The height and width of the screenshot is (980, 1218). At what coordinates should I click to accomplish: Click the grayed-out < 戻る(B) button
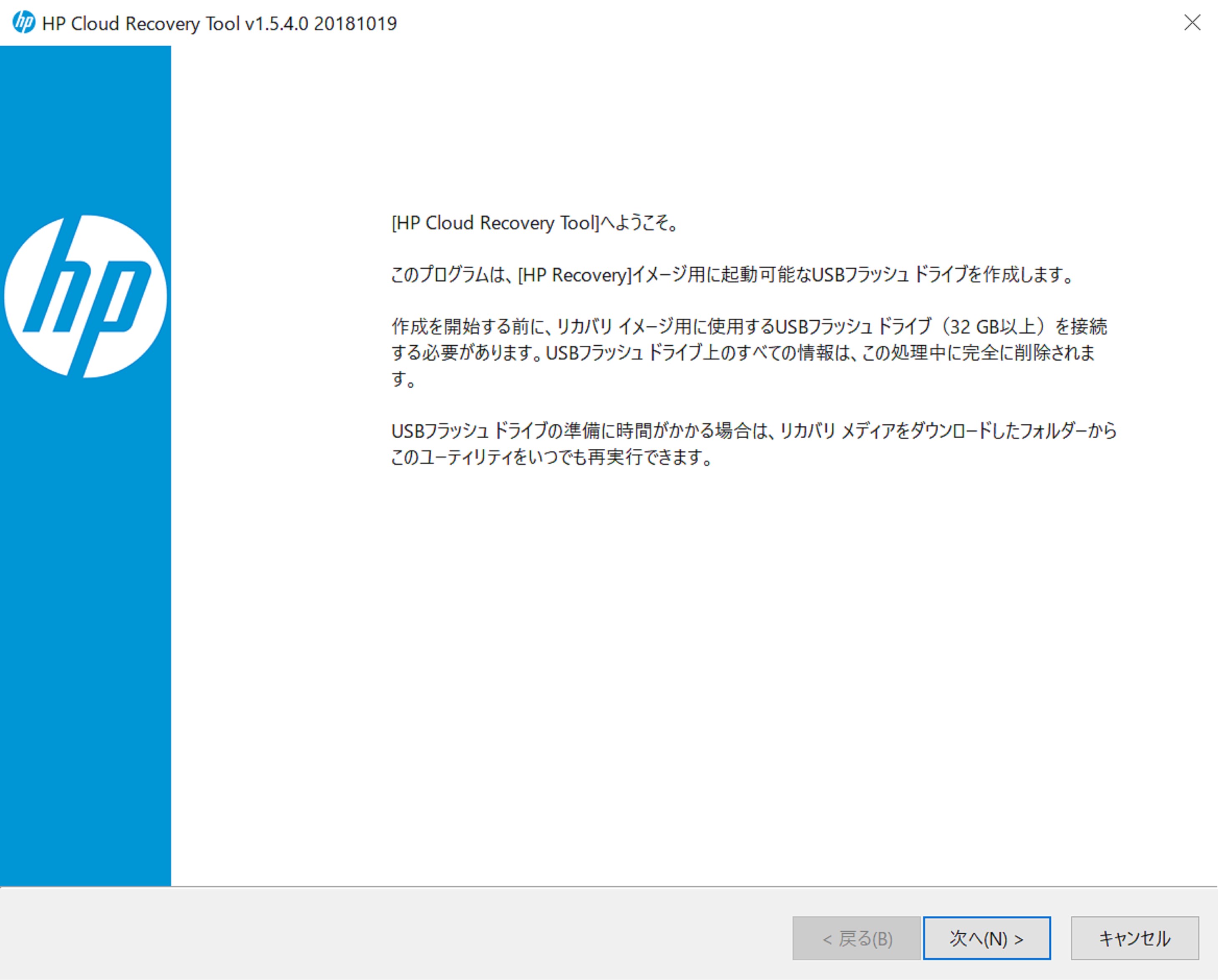pyautogui.click(x=856, y=938)
